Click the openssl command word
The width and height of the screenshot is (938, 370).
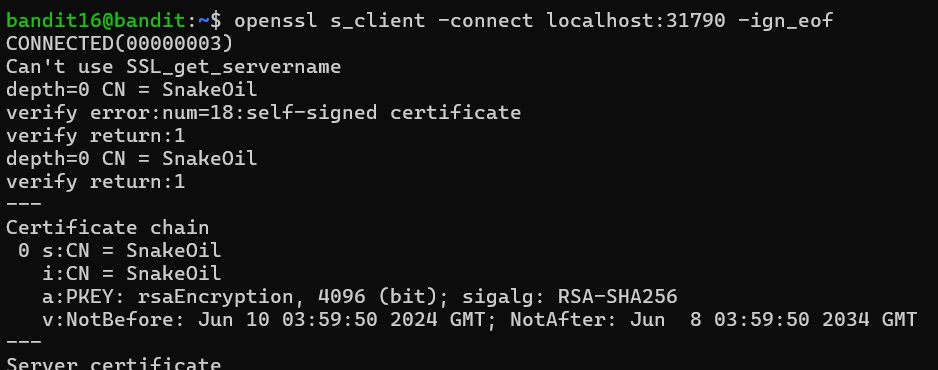(276, 21)
